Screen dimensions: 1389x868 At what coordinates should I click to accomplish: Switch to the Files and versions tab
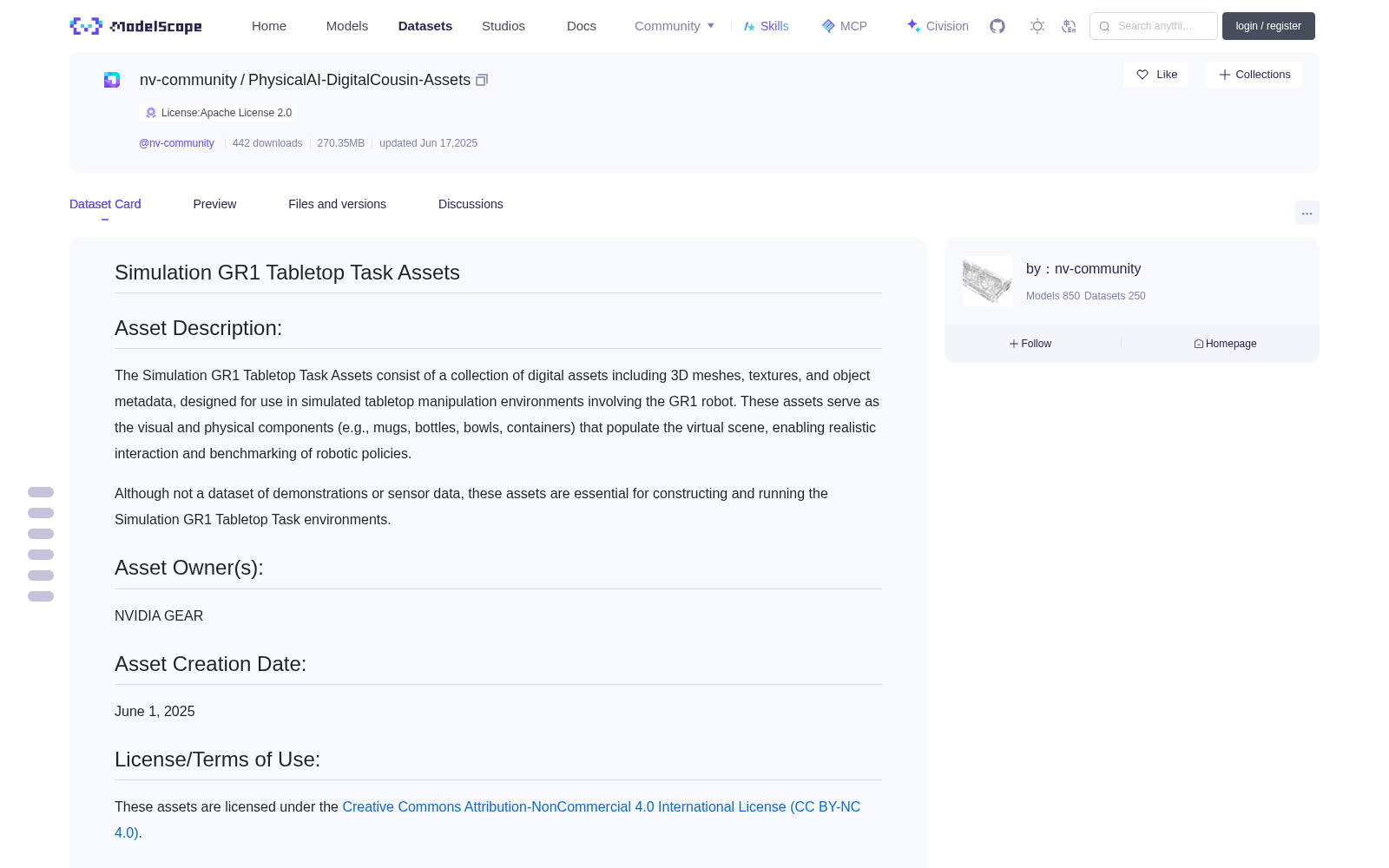click(337, 204)
